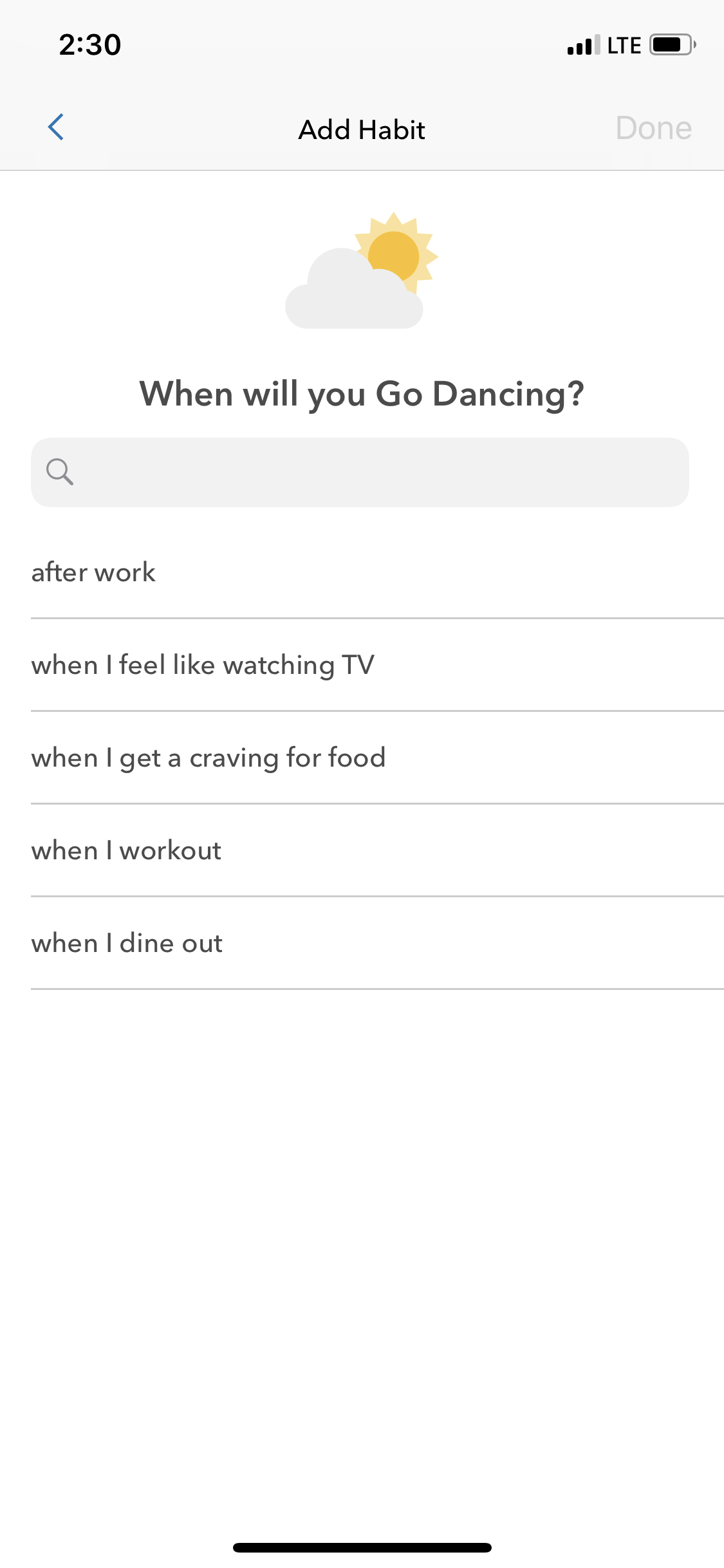Viewport: 724px width, 1568px height.
Task: Tap the home indicator bar
Action: (362, 1547)
